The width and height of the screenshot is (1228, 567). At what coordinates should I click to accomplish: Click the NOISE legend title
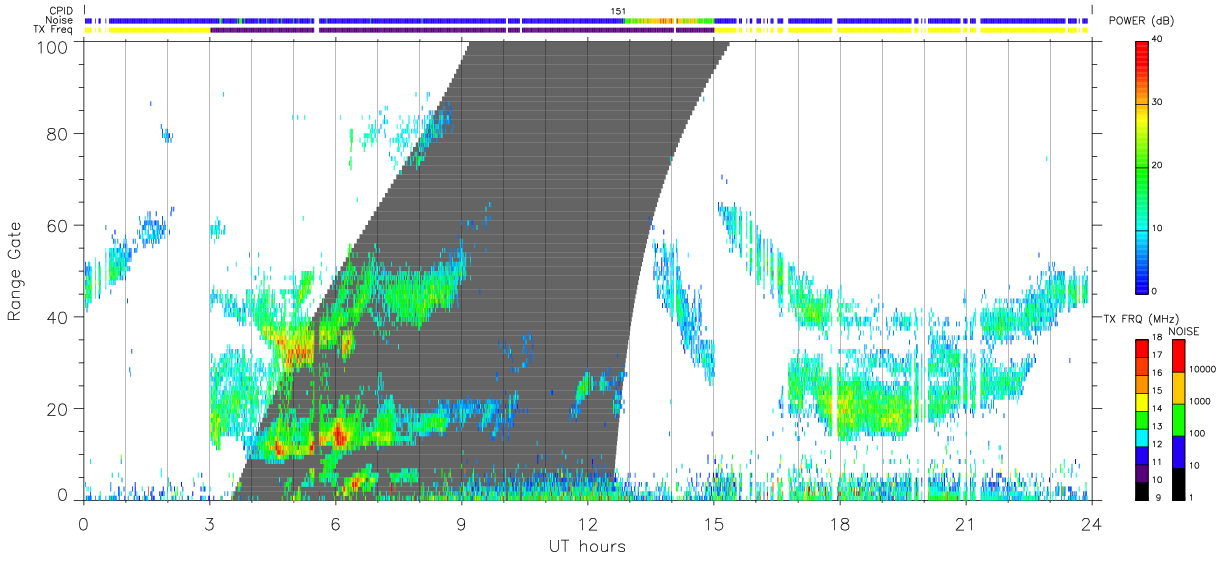click(1185, 331)
